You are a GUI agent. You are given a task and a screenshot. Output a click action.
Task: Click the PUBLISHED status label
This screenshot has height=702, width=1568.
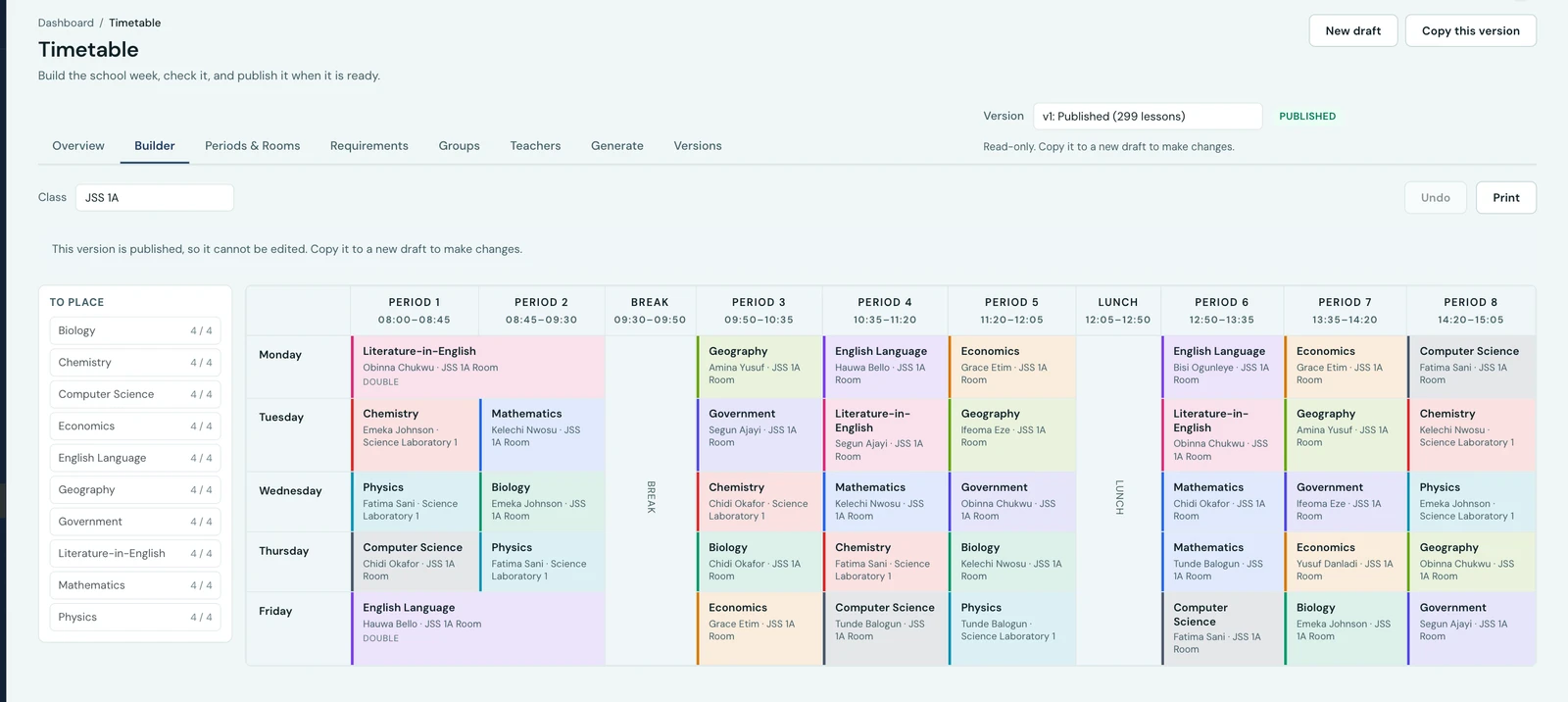click(x=1307, y=116)
